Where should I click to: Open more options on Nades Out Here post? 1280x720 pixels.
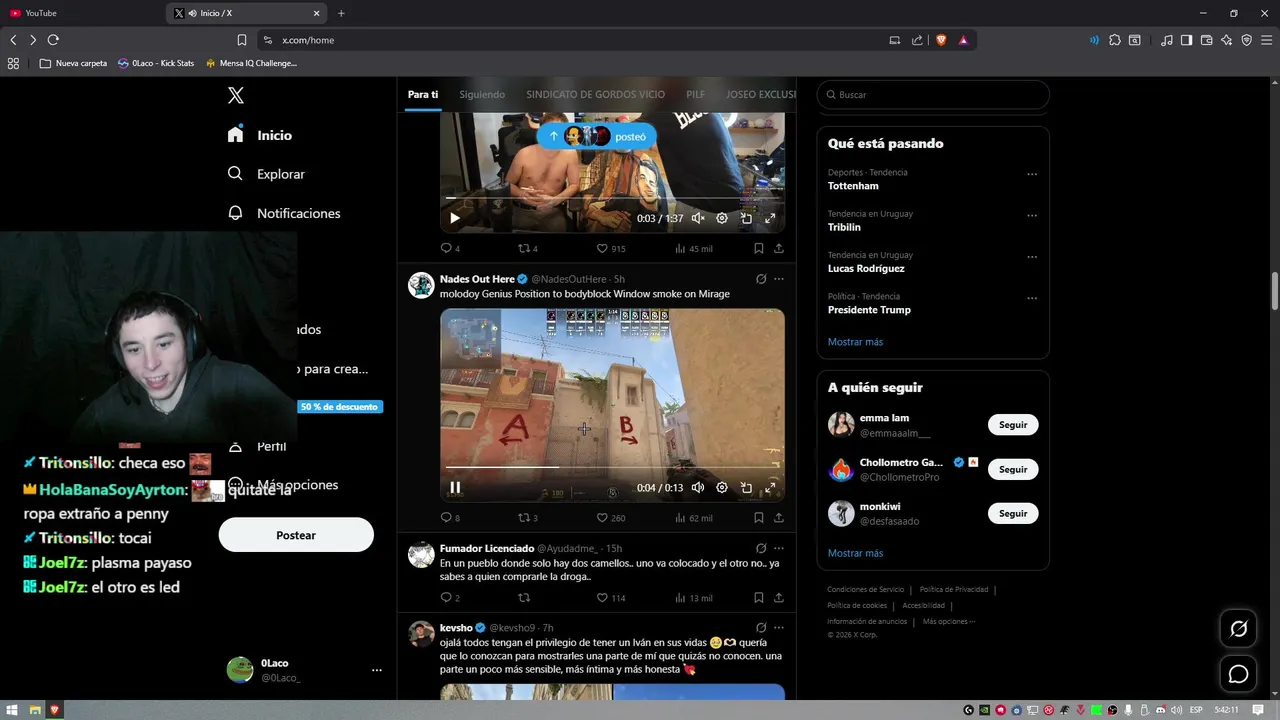click(x=779, y=279)
